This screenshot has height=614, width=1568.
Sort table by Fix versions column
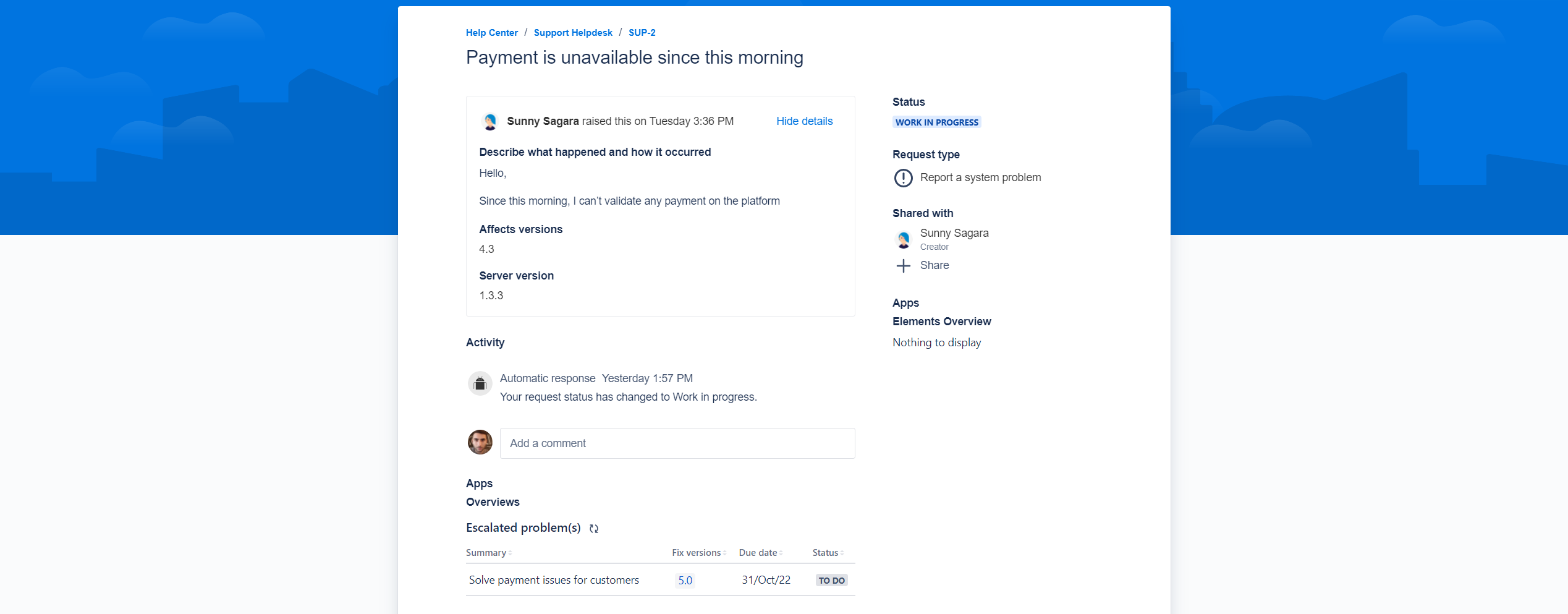[698, 553]
